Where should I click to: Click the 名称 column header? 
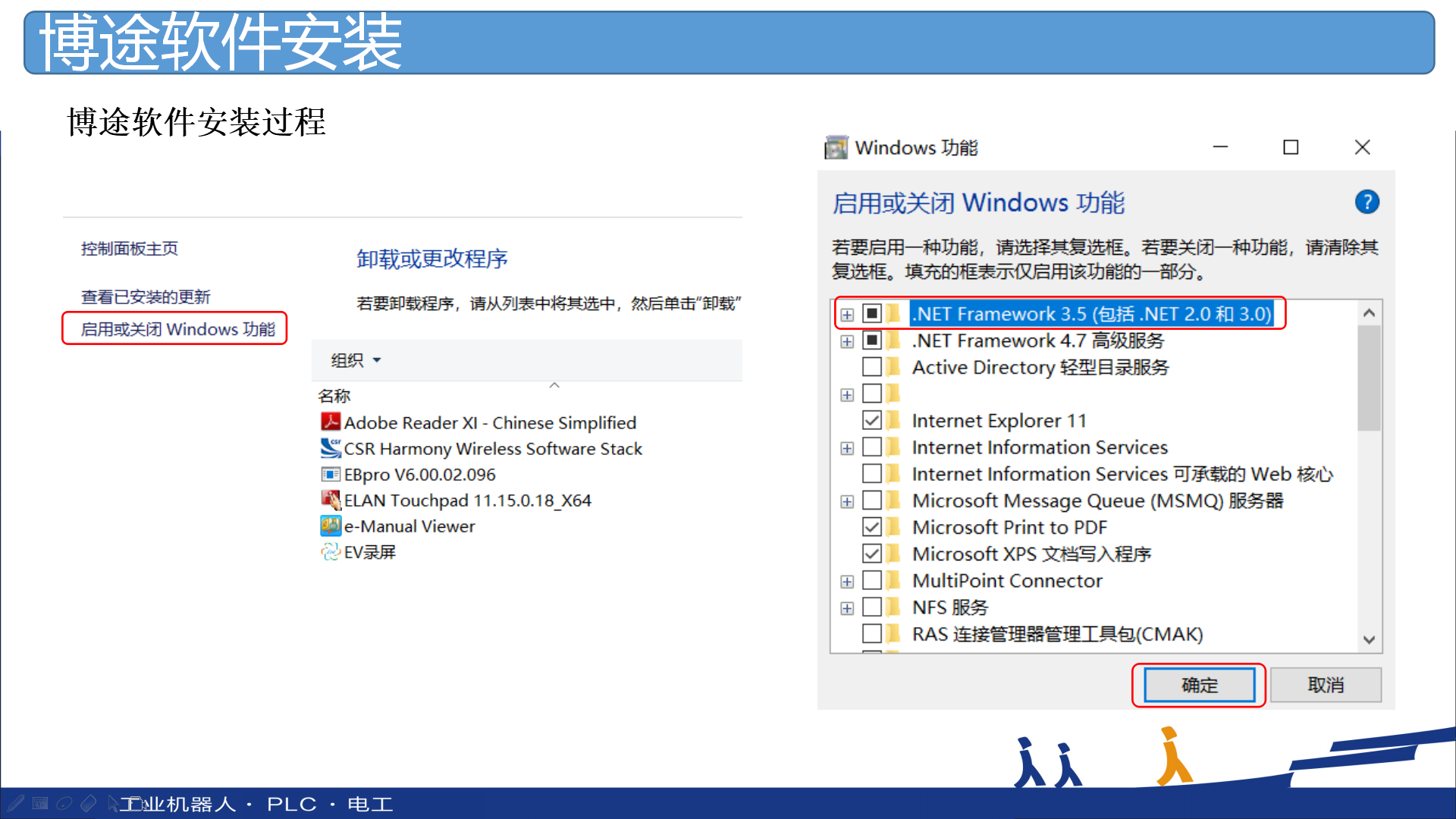[x=334, y=396]
